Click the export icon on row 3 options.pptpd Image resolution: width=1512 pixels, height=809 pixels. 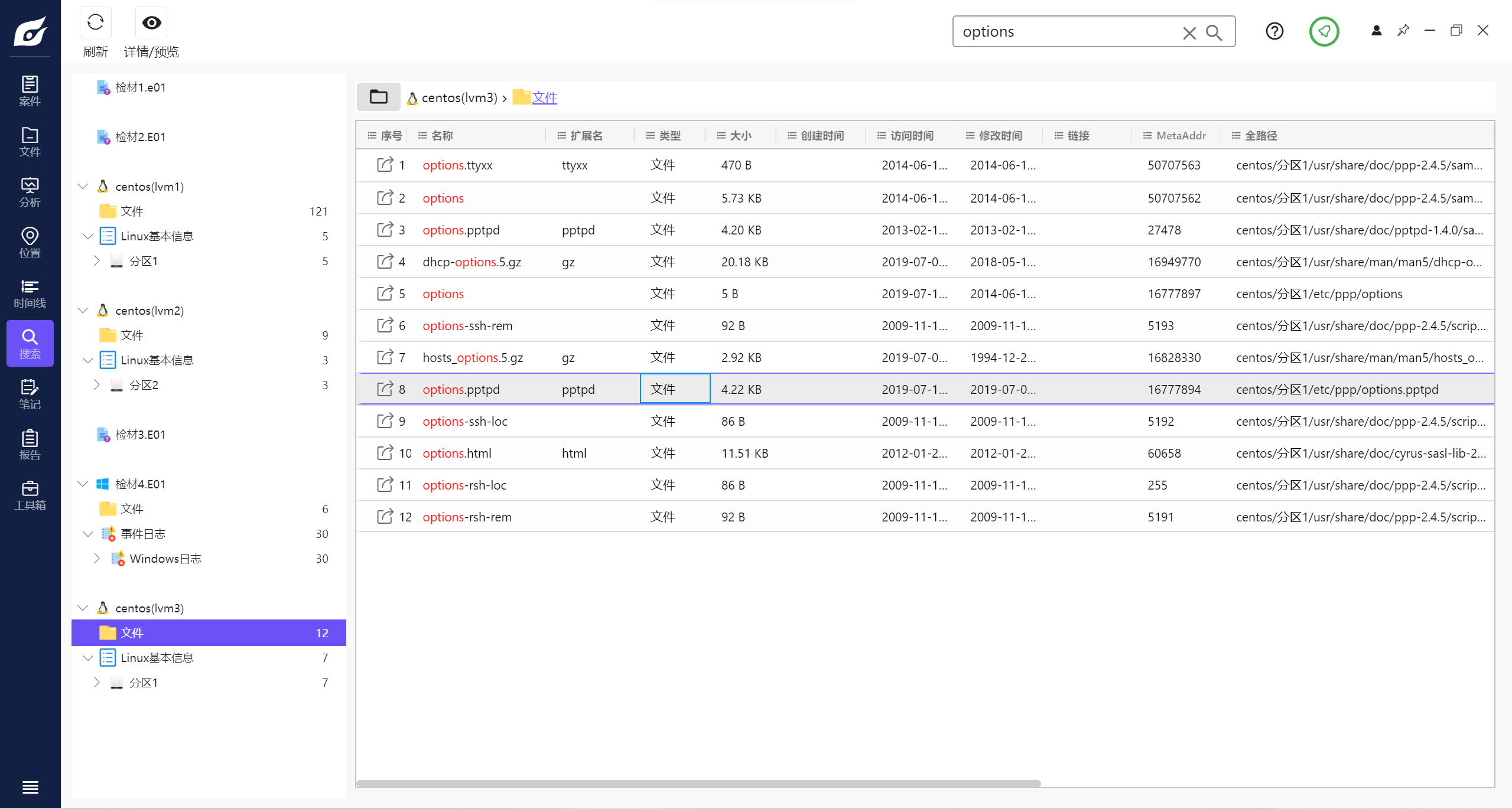pyautogui.click(x=385, y=230)
